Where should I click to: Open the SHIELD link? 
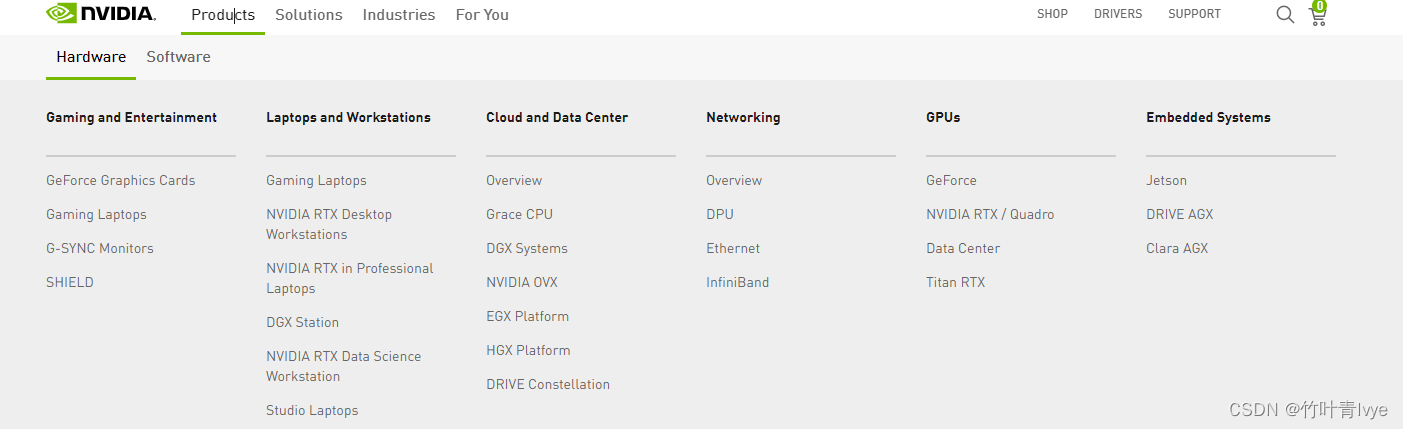[70, 283]
